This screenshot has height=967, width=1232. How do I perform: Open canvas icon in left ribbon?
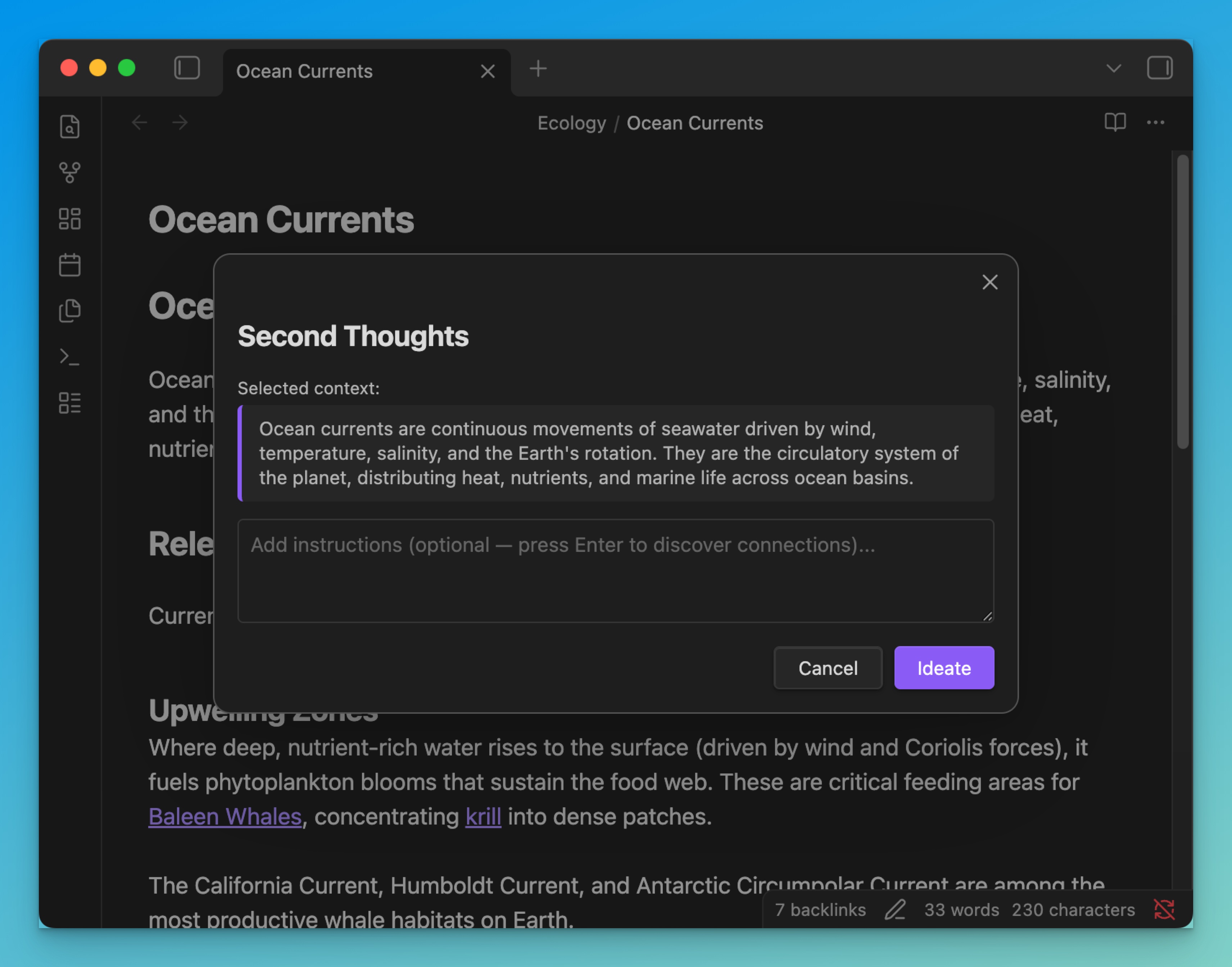[70, 218]
